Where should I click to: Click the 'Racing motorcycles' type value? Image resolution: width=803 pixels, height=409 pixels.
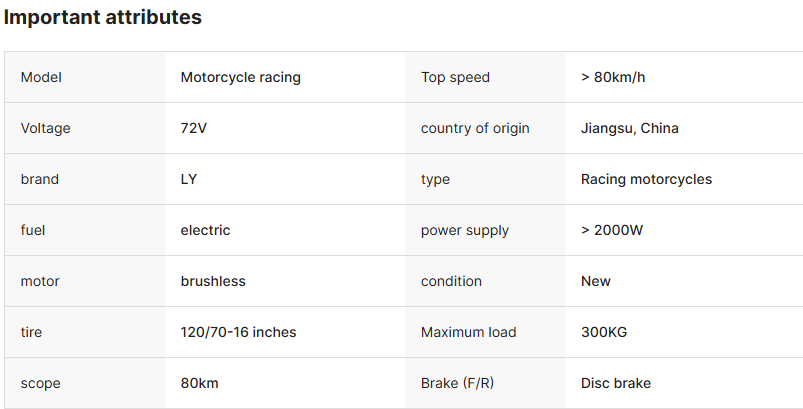[x=646, y=179]
